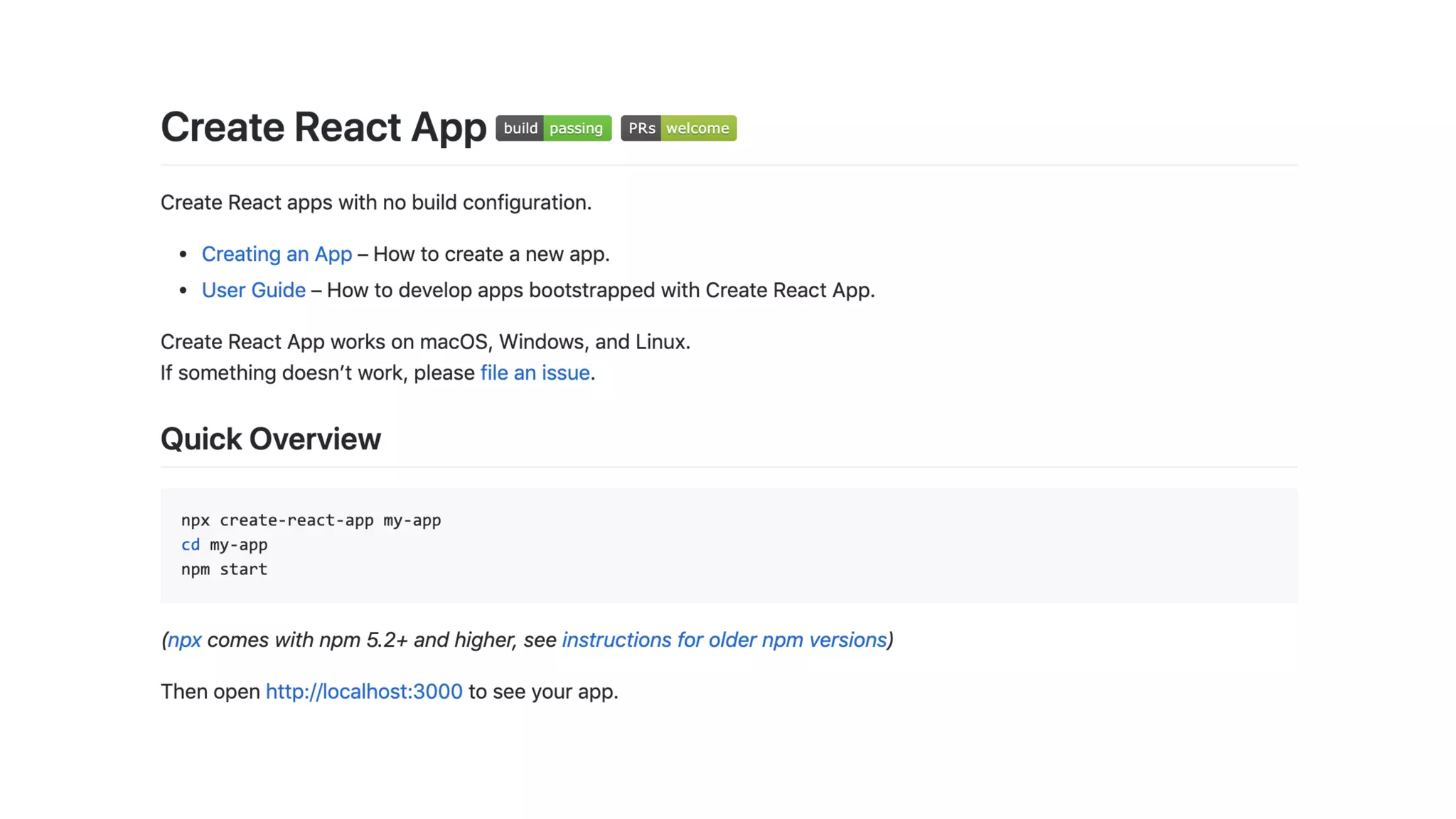The image size is (1456, 819).
Task: Click the italic npx link
Action: tap(184, 640)
